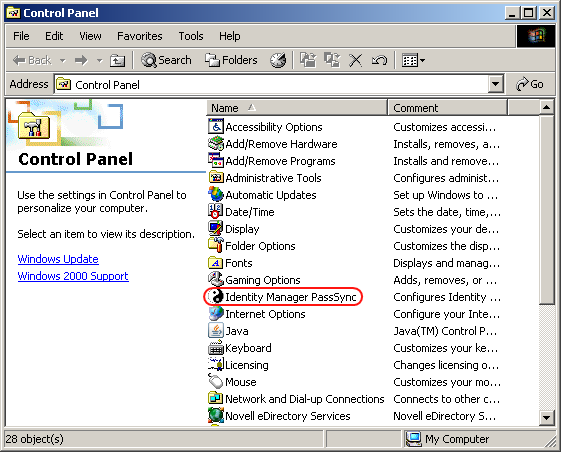Click the Date/Time applet icon

pos(216,212)
